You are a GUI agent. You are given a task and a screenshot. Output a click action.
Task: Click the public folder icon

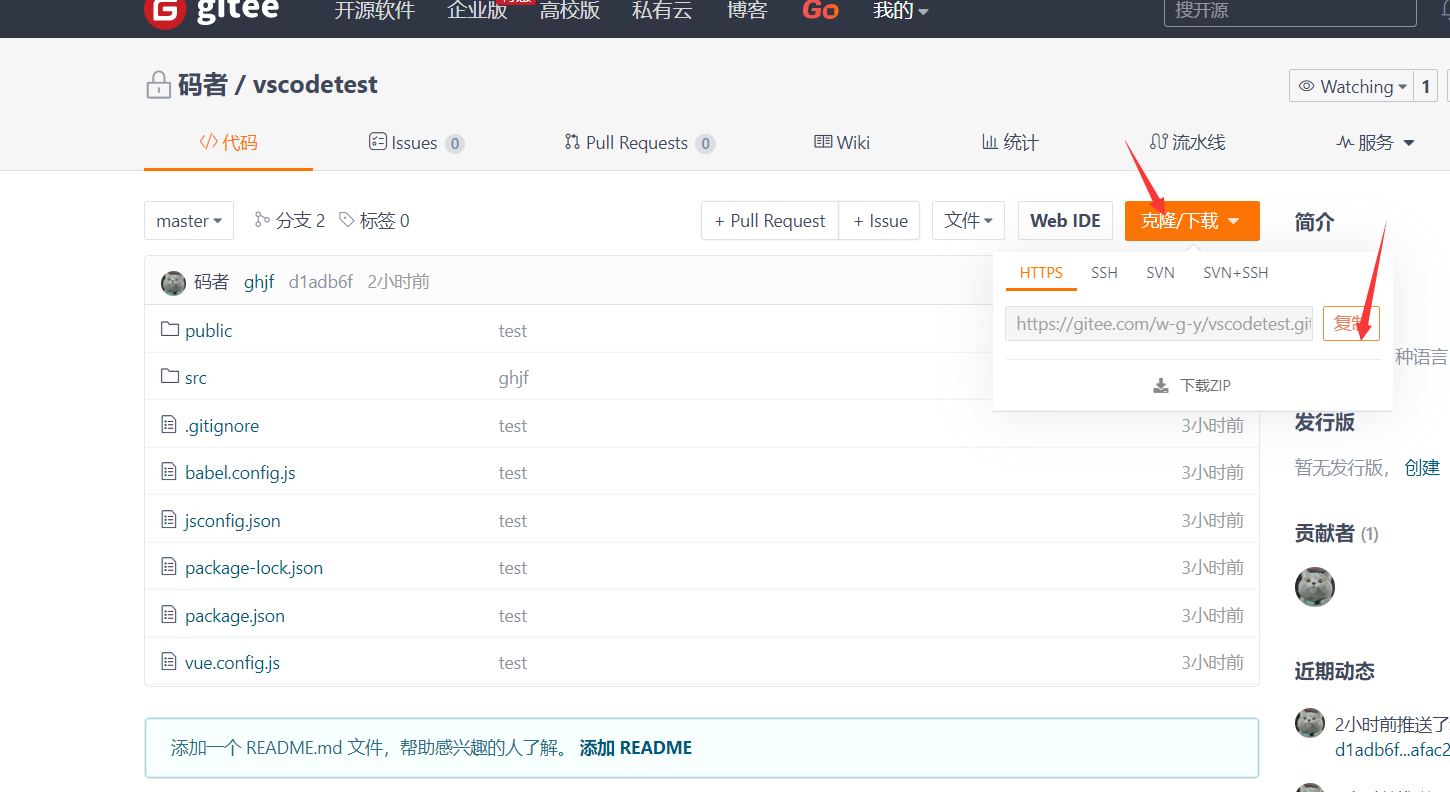tap(169, 329)
